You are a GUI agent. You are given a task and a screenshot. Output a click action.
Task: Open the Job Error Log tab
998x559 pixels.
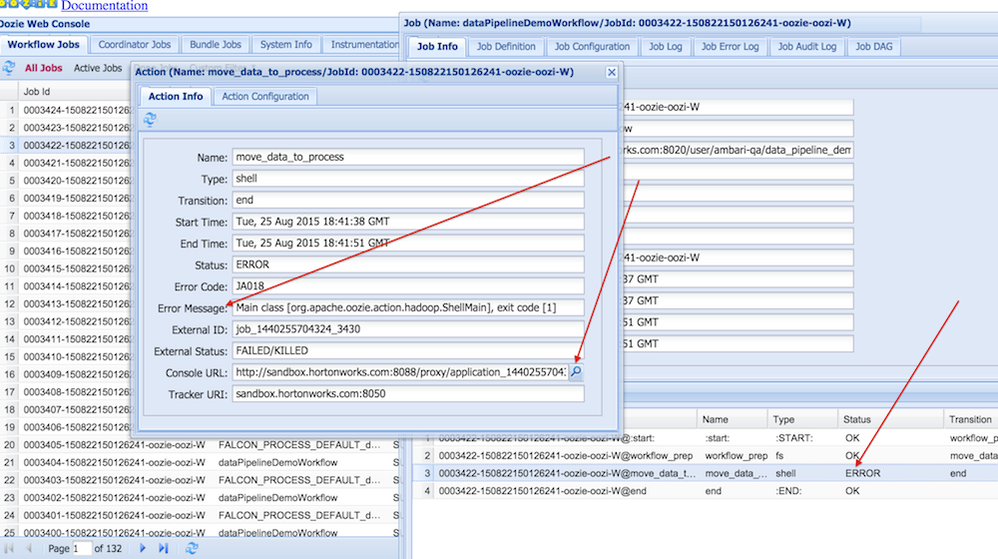729,46
